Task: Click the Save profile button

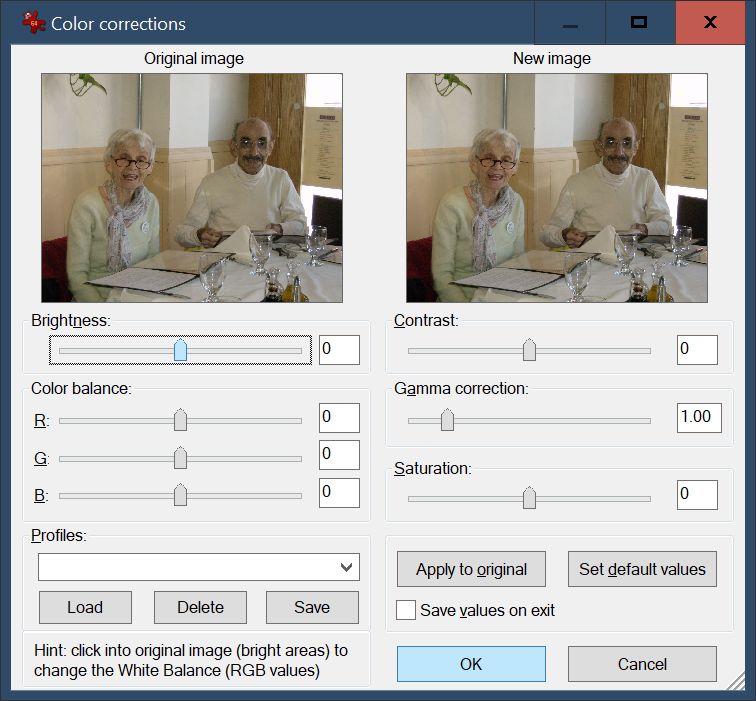Action: click(312, 607)
